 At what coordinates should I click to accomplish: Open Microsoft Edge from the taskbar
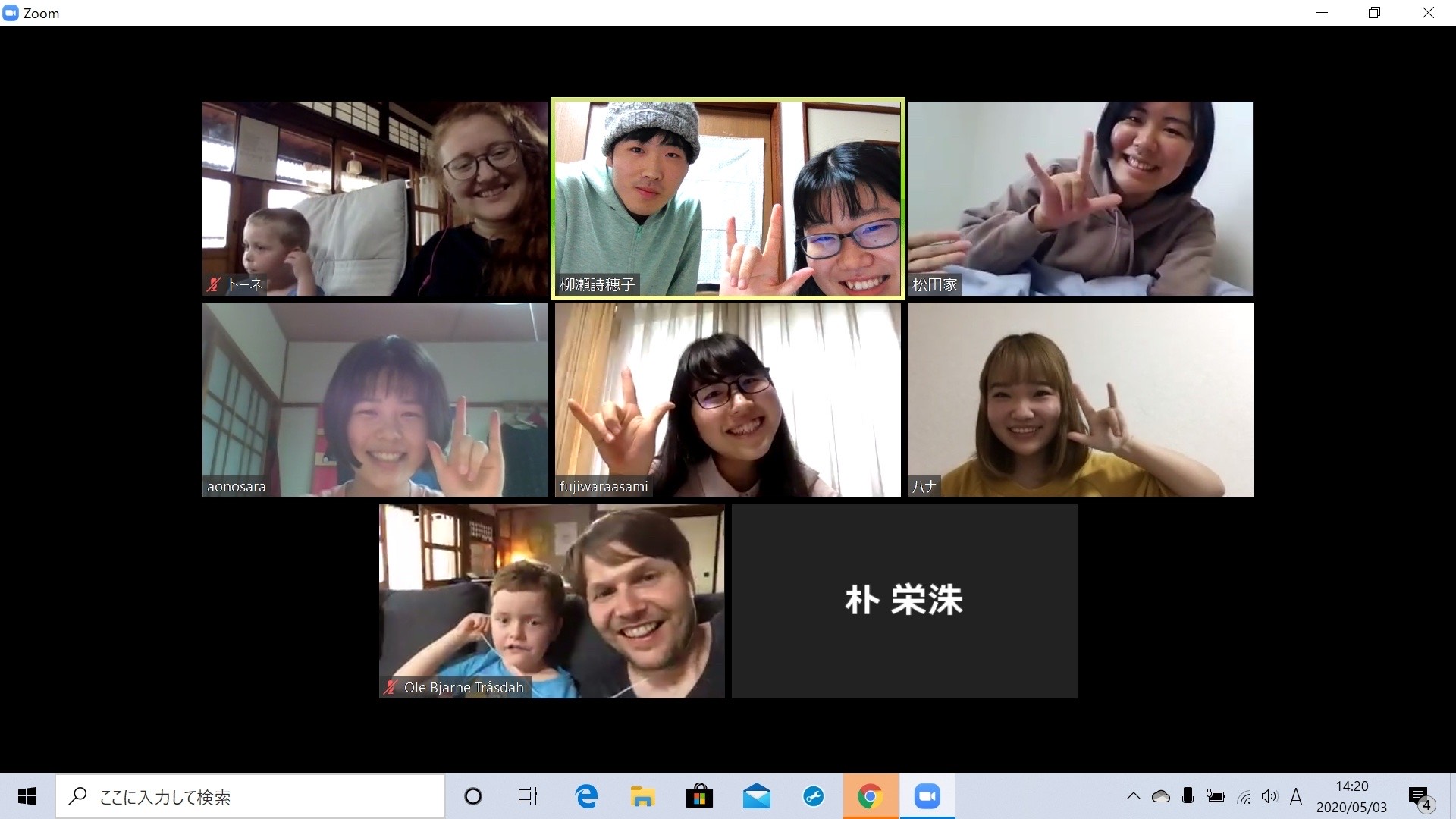point(586,796)
